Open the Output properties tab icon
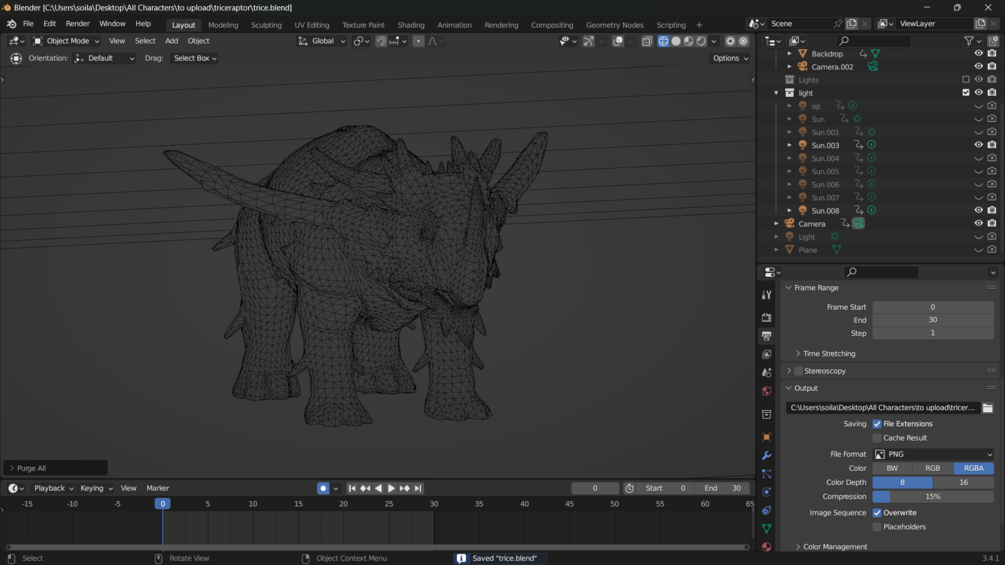1005x565 pixels. tap(767, 336)
